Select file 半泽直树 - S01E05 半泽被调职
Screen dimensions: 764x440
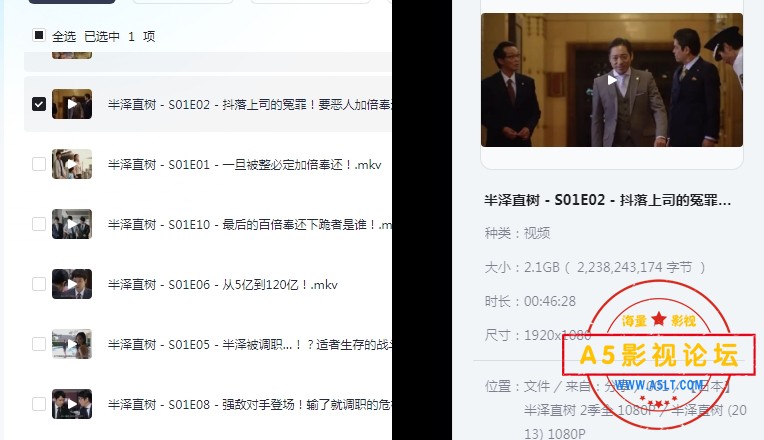coord(249,344)
